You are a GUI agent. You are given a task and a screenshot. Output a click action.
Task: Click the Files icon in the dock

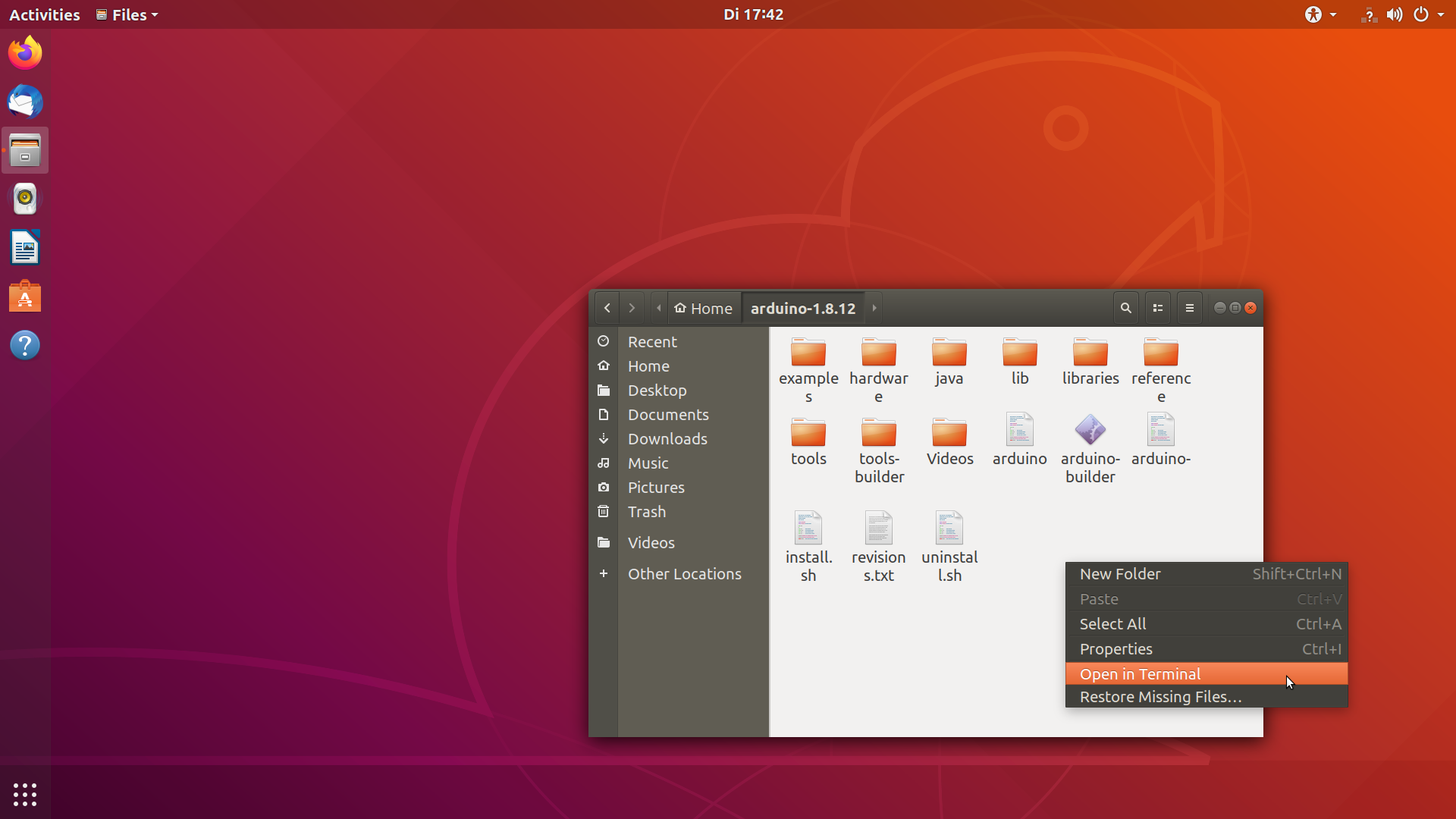[x=25, y=150]
